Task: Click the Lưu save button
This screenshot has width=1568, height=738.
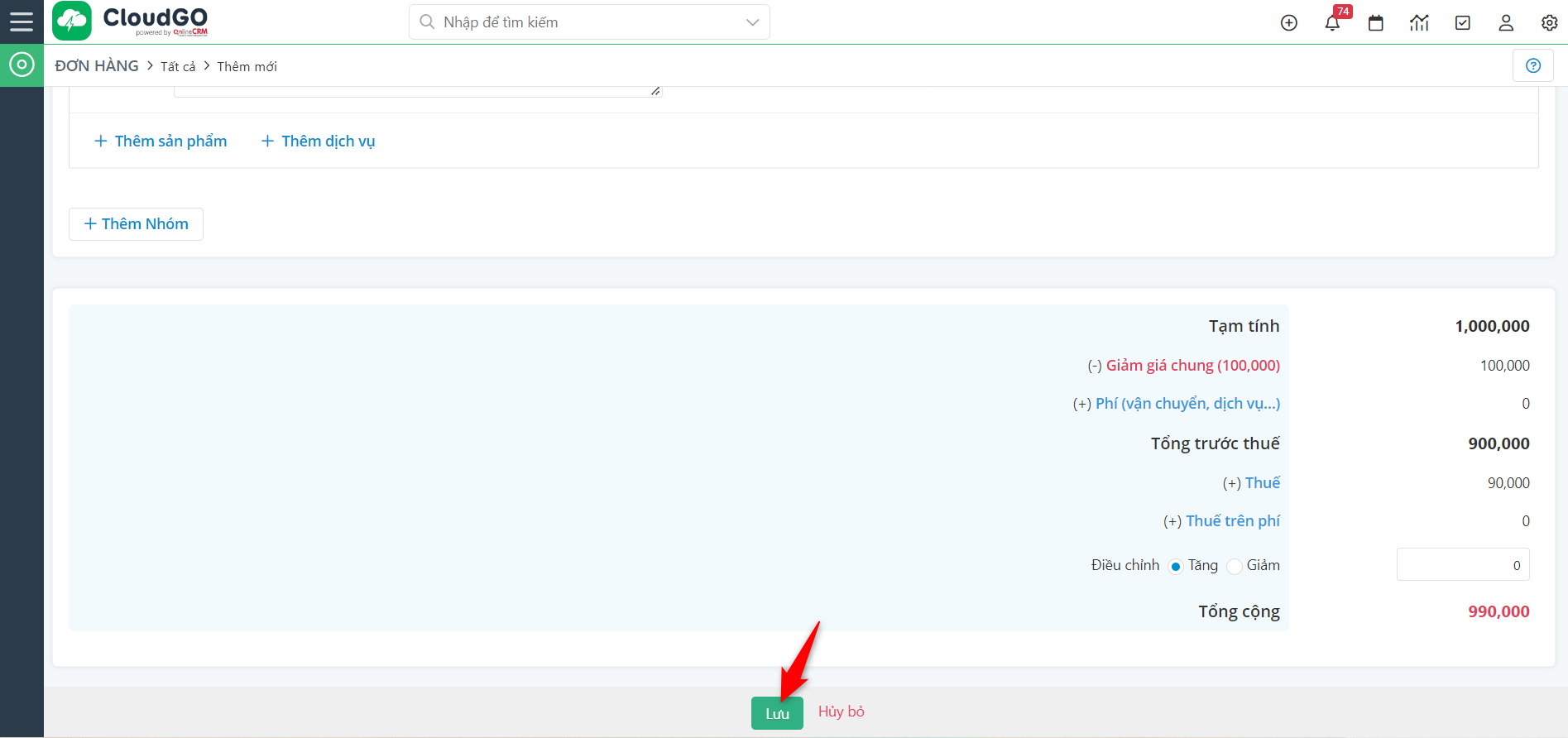Action: (777, 713)
